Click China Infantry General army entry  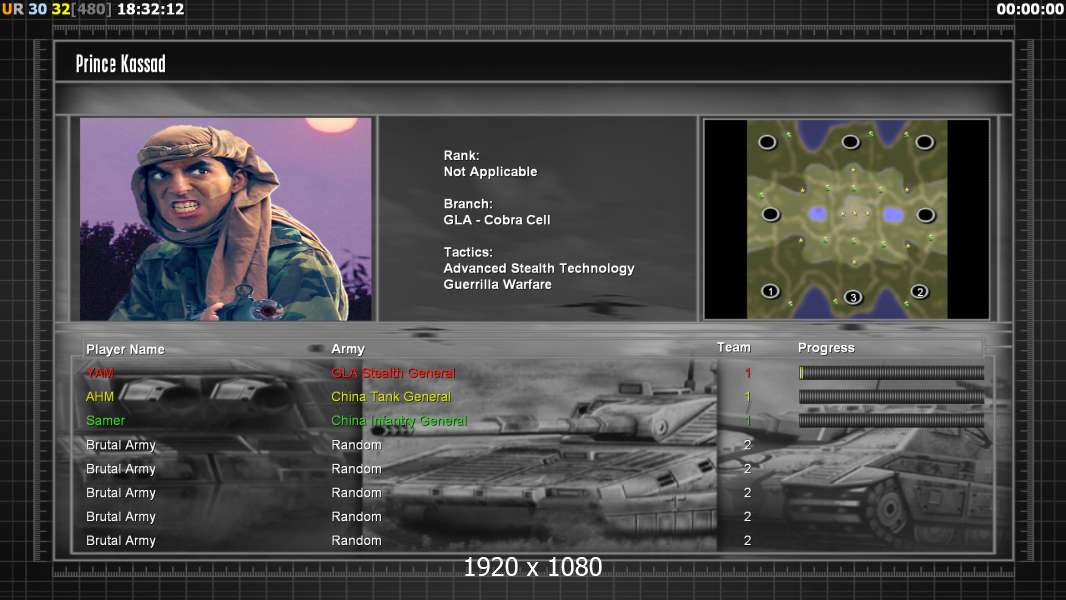pos(399,421)
